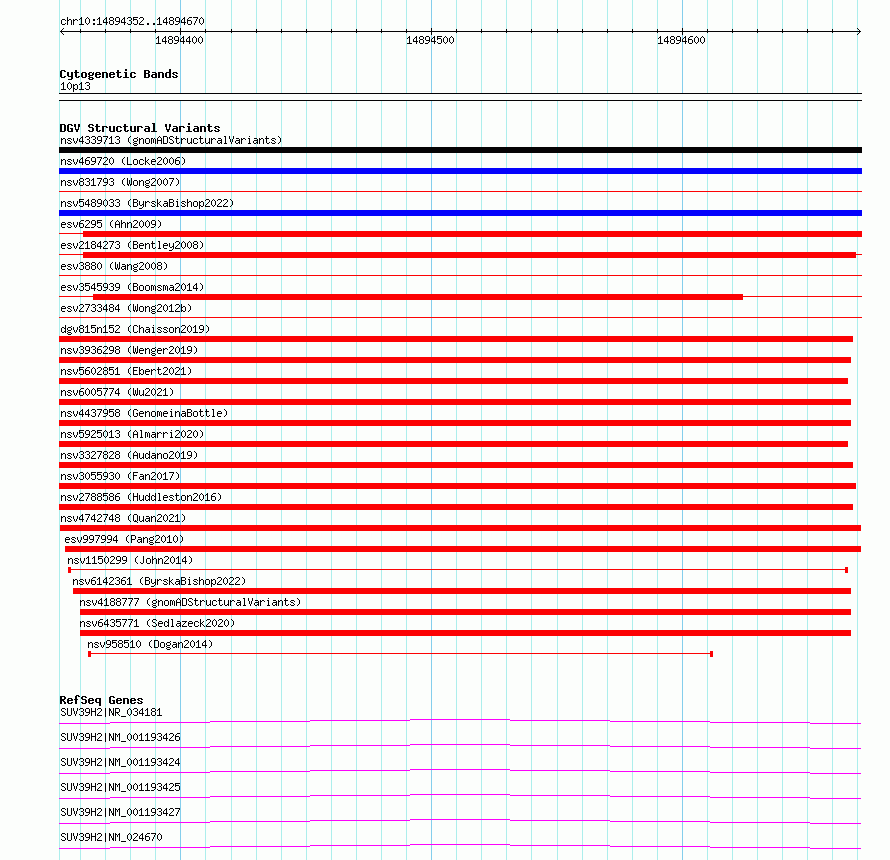Select variant nsv4188777 (gnomADStructuralVariants)
Screen dimensions: 890x860
tap(190, 602)
